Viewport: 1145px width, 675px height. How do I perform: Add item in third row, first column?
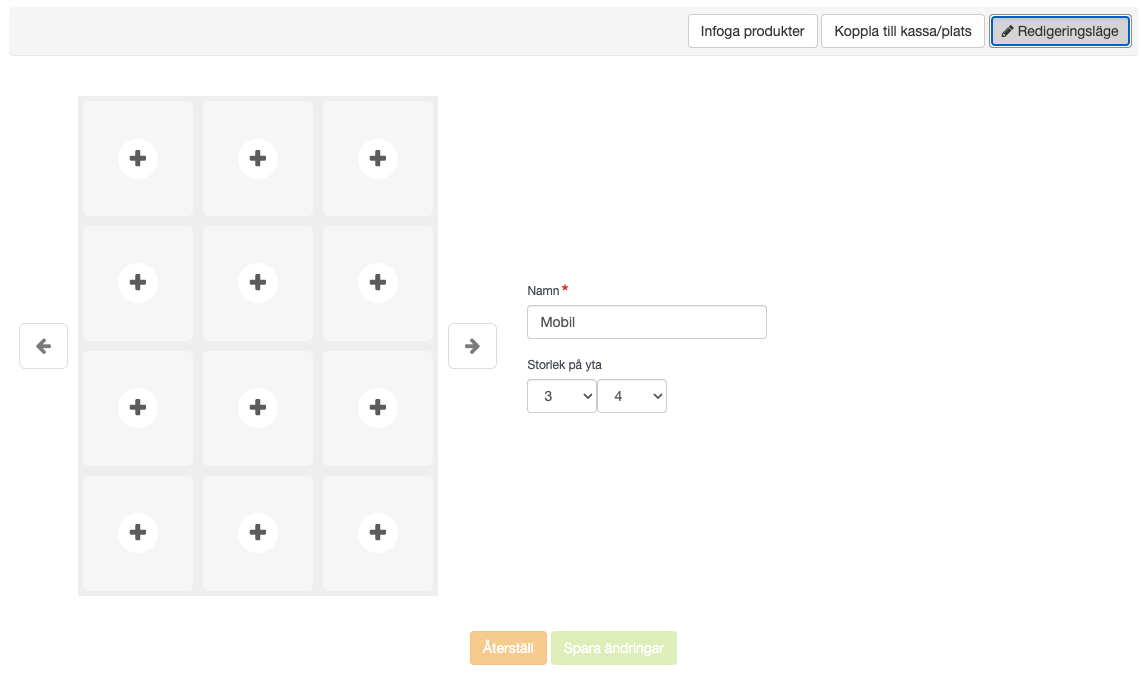137,408
